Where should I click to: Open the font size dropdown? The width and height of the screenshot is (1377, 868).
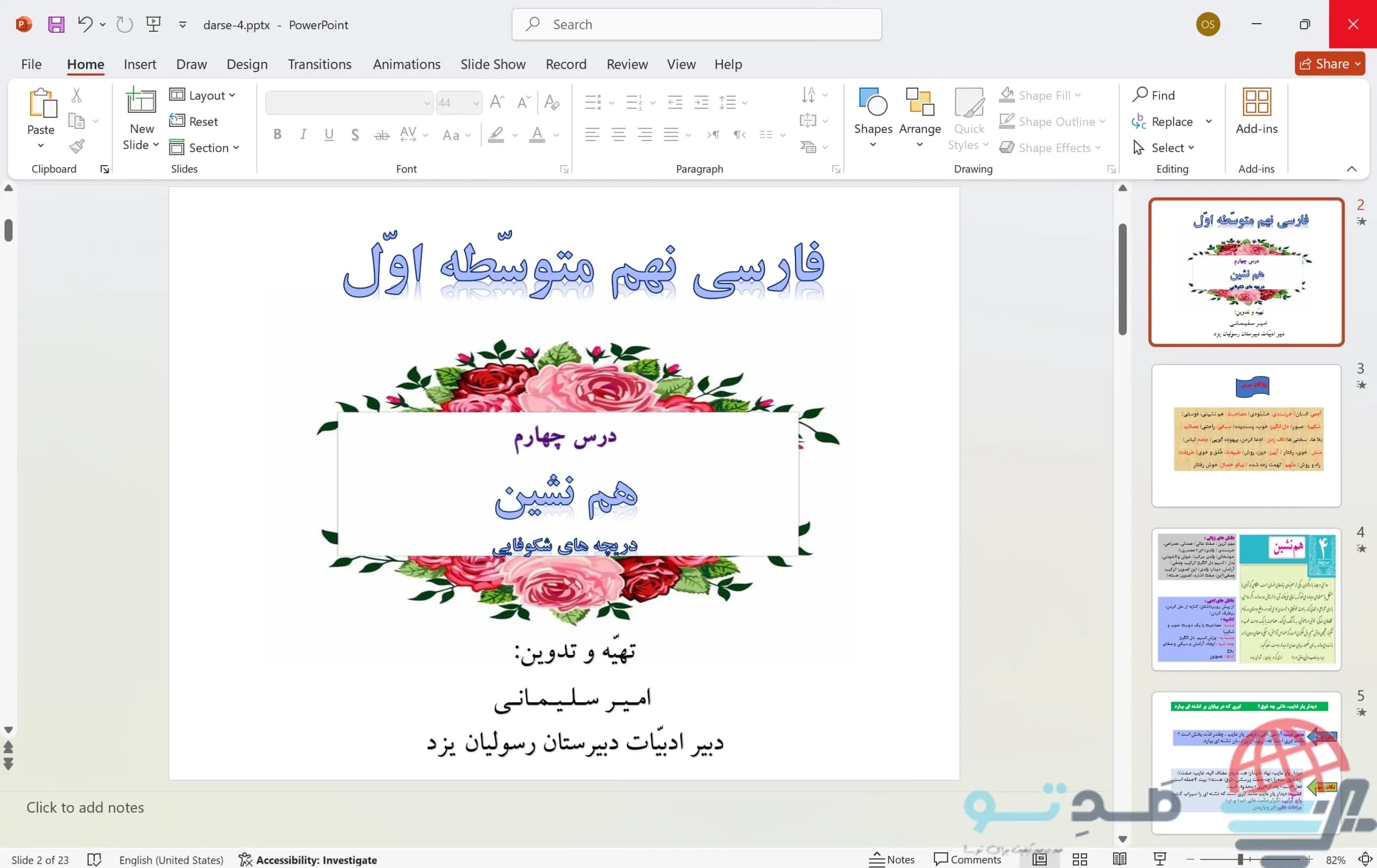(x=476, y=103)
